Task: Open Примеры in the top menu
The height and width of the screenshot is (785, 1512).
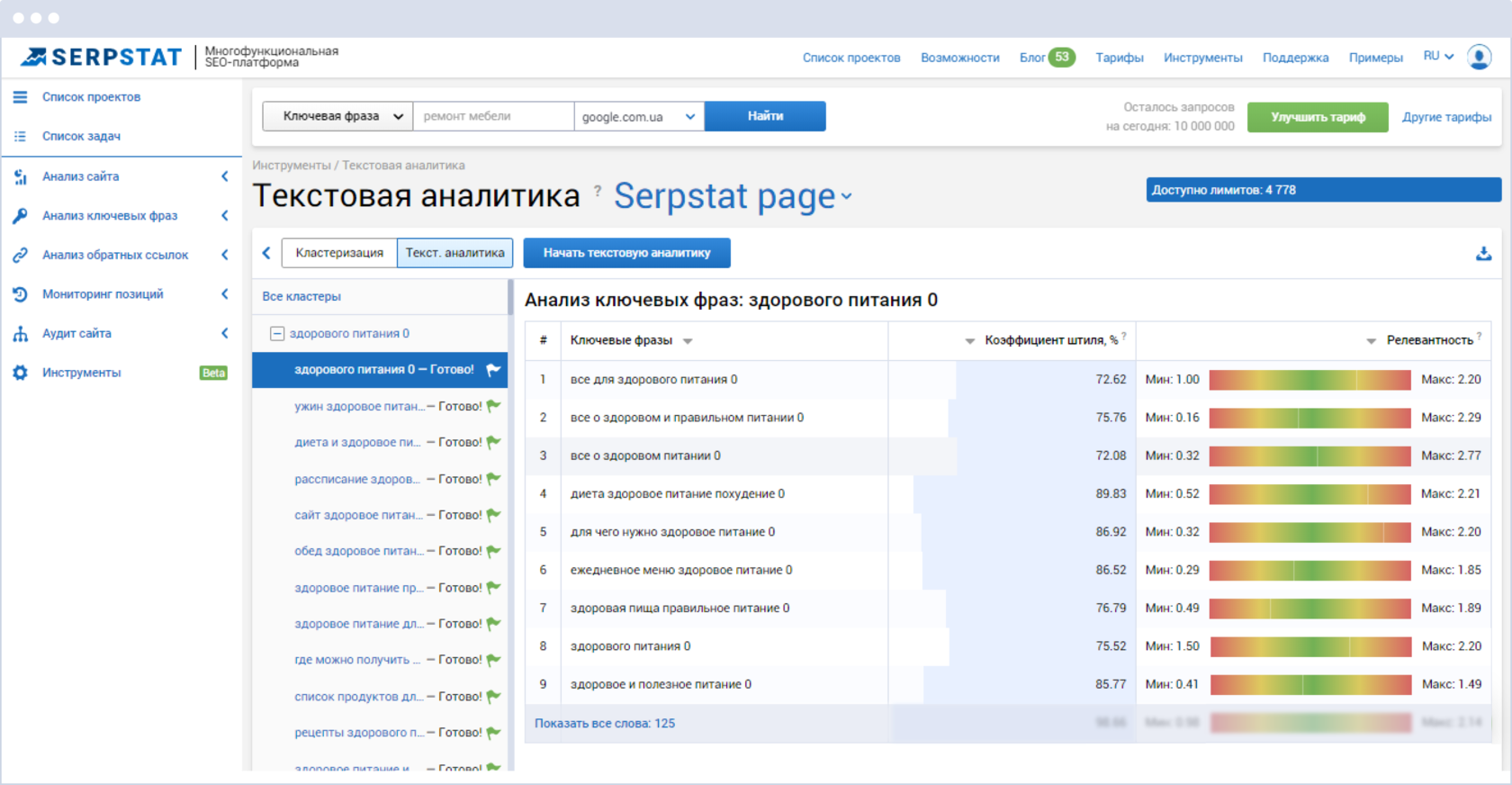Action: [x=1375, y=58]
